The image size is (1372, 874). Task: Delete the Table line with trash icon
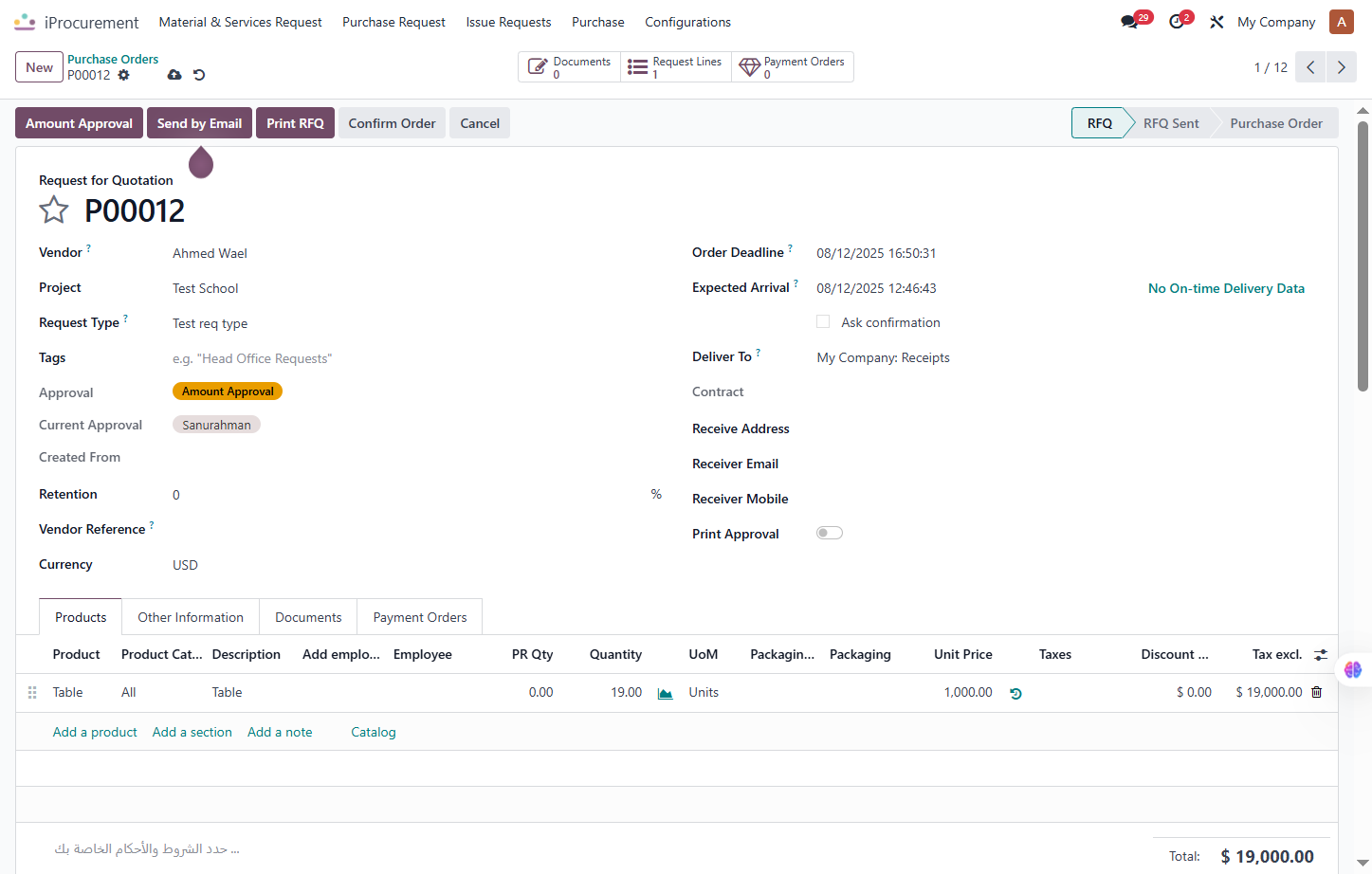coord(1316,692)
